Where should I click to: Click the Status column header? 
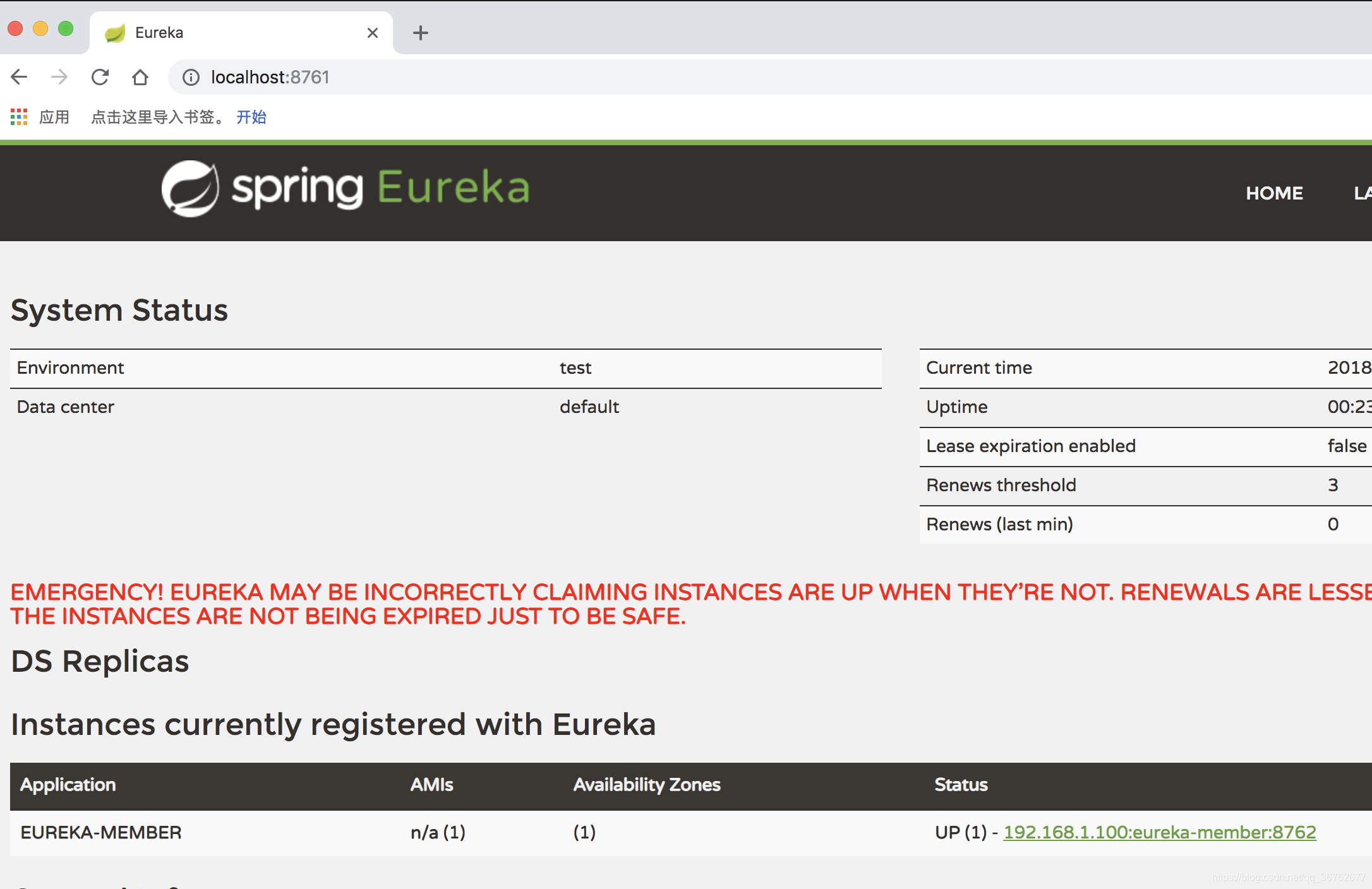[x=961, y=785]
